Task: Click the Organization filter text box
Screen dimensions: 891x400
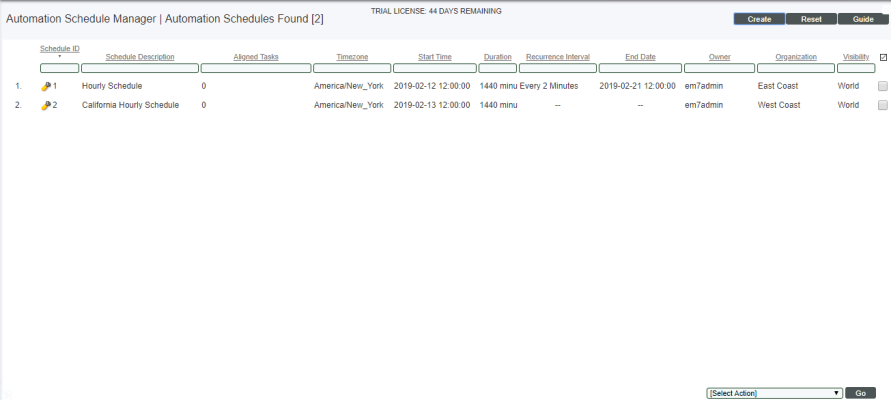Action: click(796, 68)
